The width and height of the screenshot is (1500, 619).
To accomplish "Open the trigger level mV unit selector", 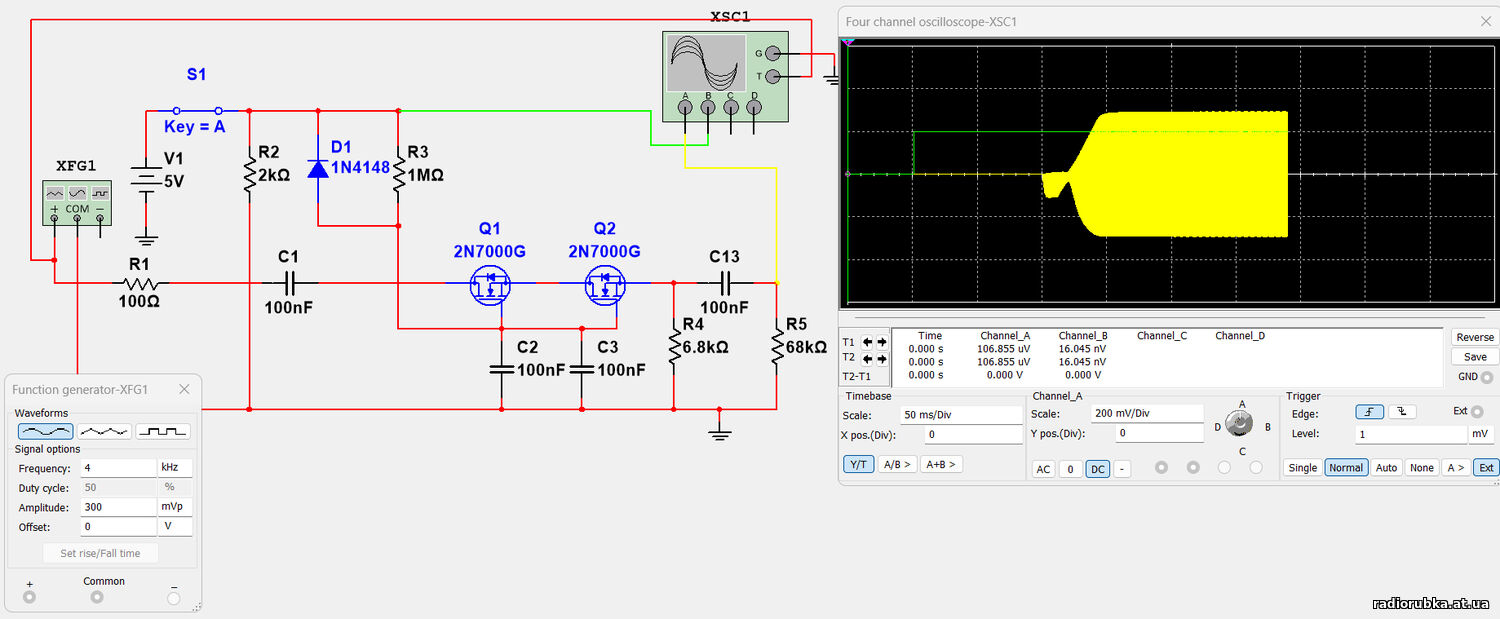I will [x=1480, y=435].
